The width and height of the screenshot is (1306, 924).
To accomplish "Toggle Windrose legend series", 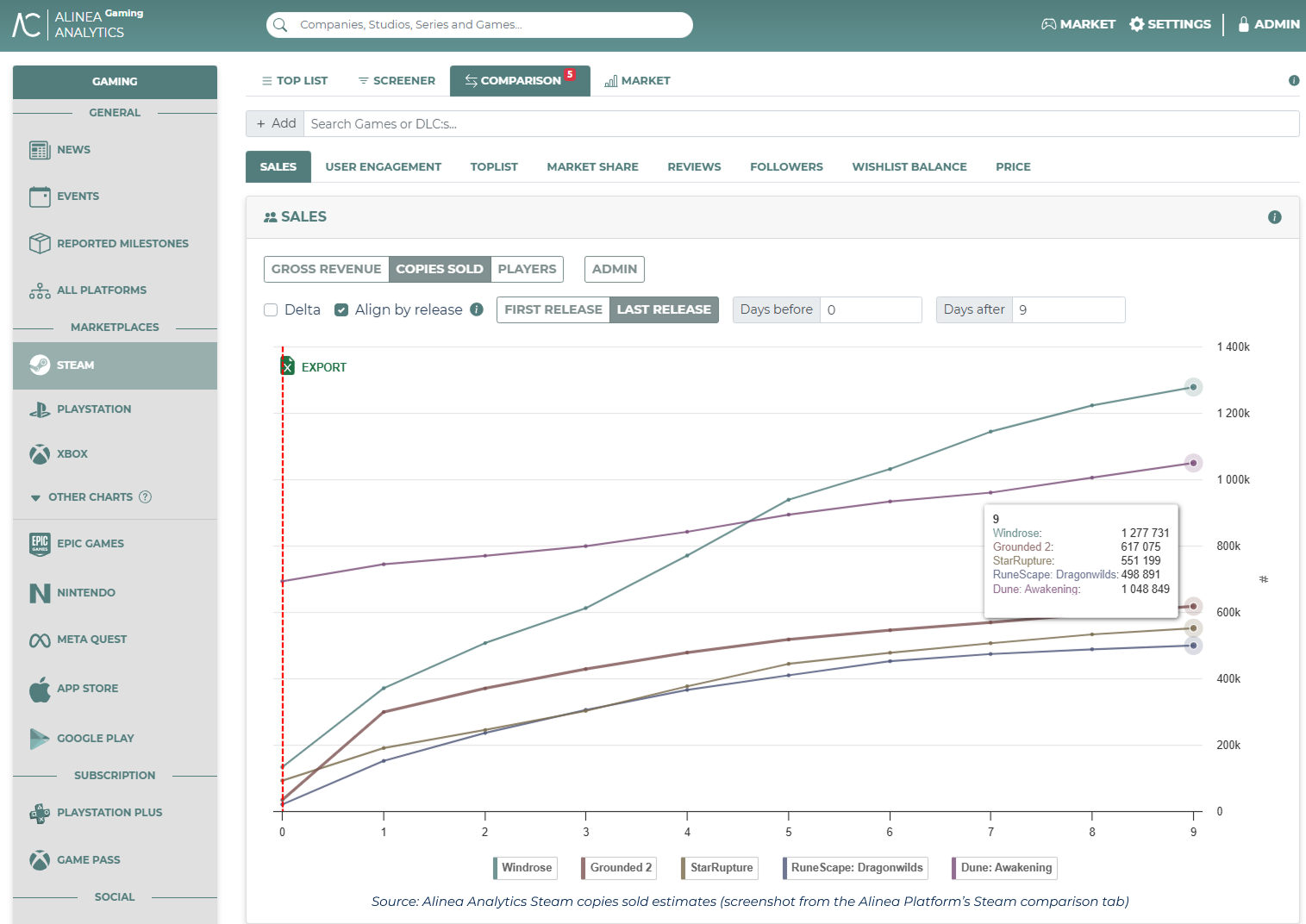I will tap(525, 868).
